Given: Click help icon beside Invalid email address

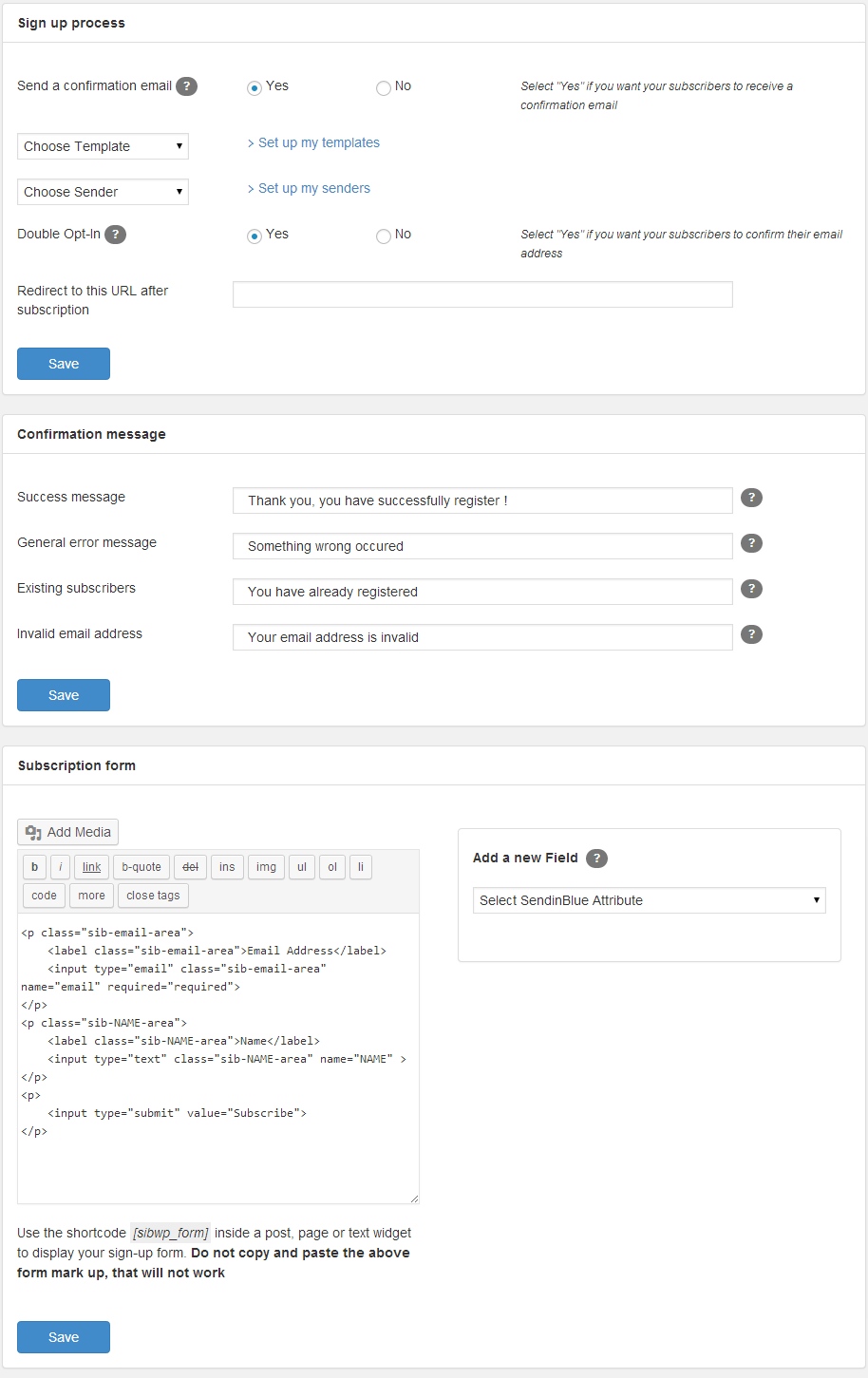Looking at the screenshot, I should pos(751,634).
